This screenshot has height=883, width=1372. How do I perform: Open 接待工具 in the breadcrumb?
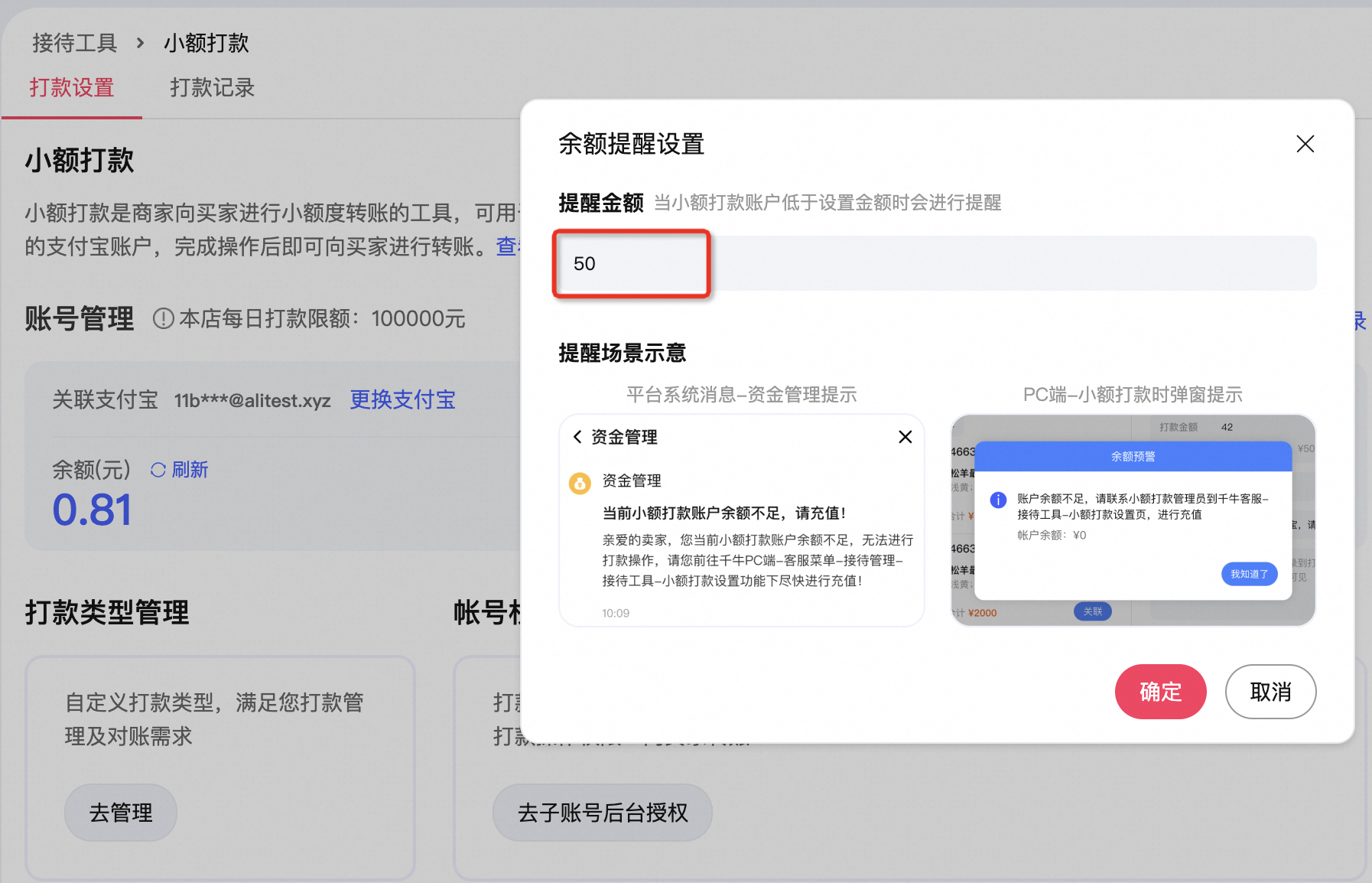coord(74,44)
